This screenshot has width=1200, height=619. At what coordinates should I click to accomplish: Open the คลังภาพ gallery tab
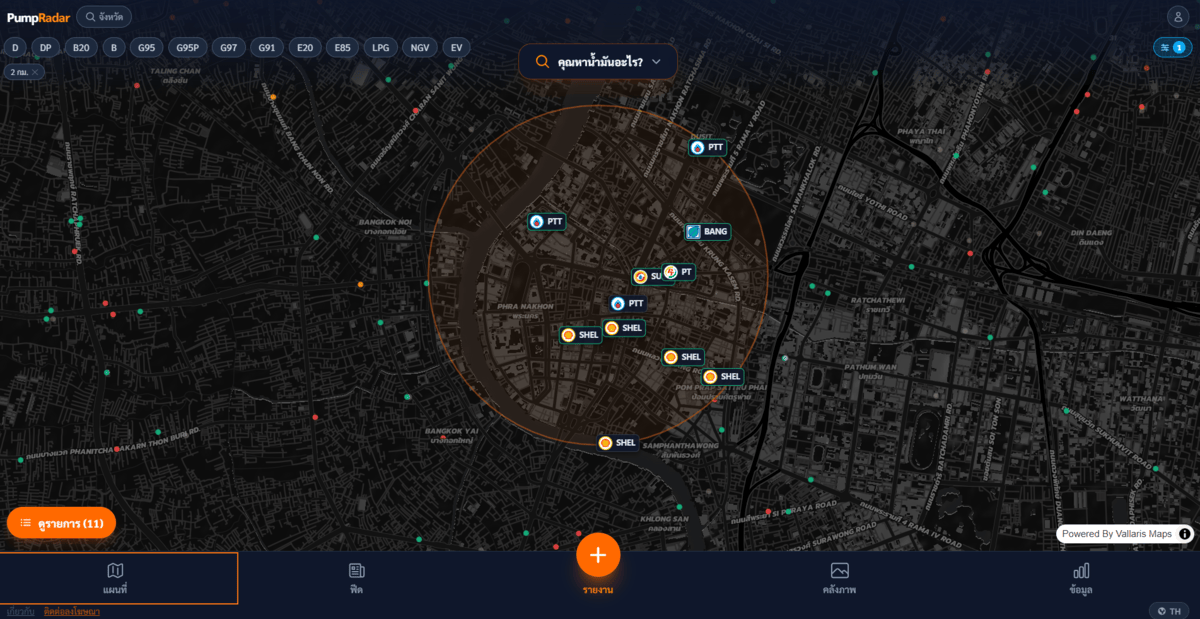pyautogui.click(x=839, y=578)
